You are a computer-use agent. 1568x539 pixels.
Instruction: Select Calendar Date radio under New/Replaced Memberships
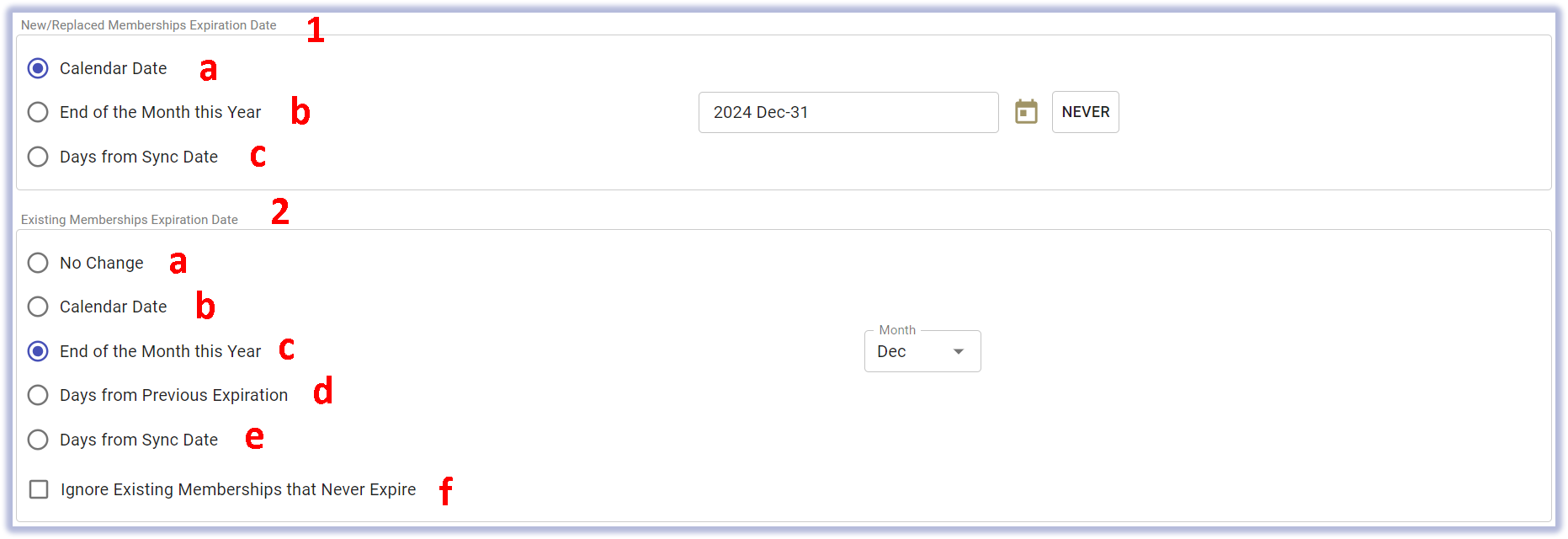click(38, 68)
